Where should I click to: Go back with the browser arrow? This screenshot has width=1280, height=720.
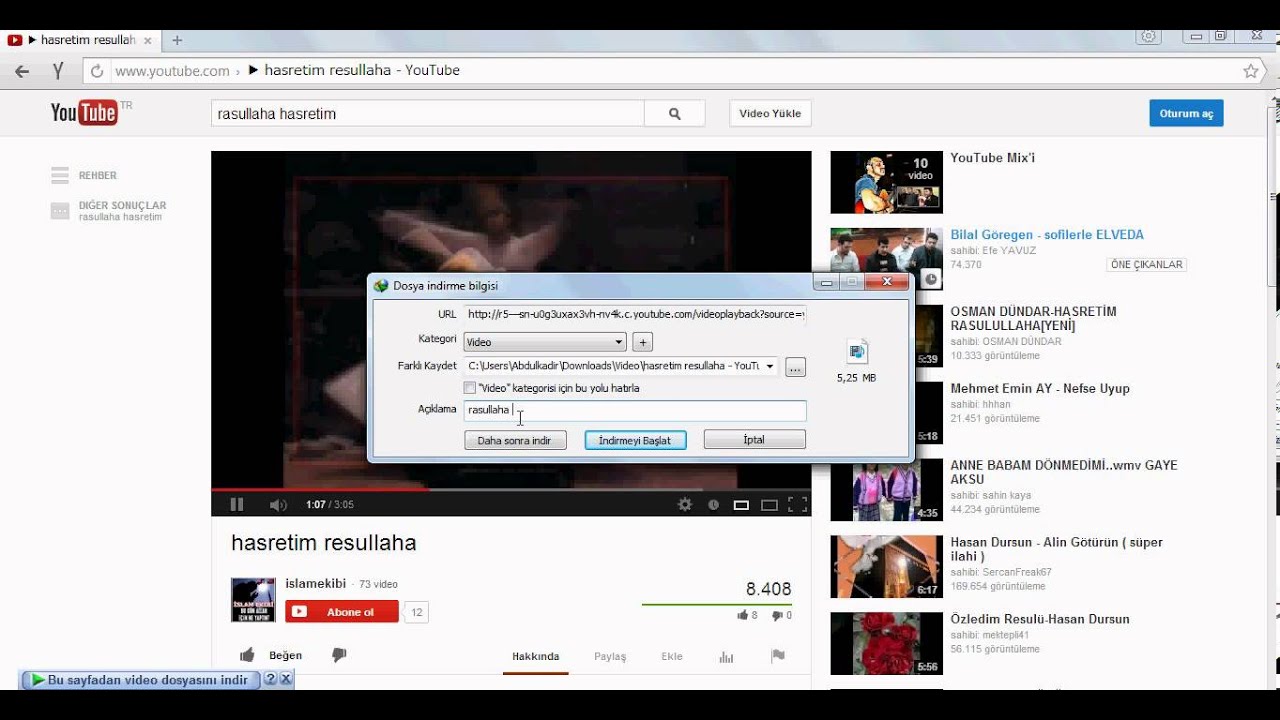22,71
